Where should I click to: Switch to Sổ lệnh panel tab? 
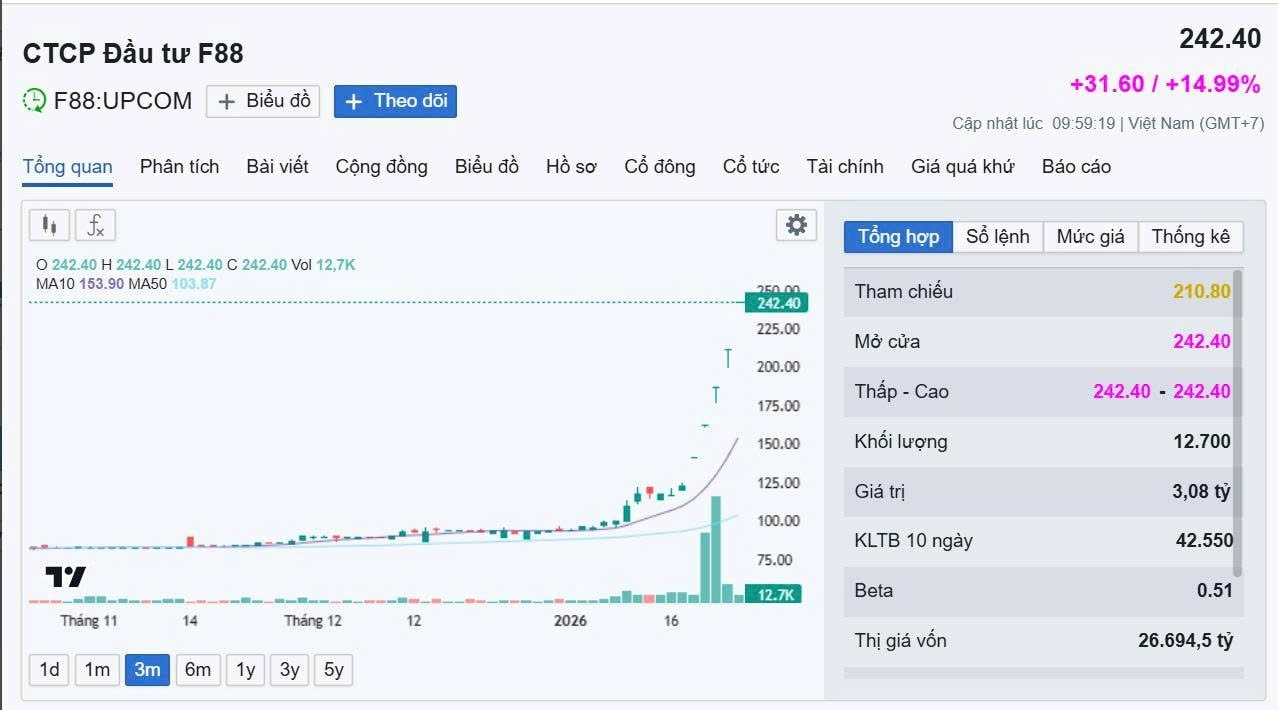pyautogui.click(x=998, y=237)
